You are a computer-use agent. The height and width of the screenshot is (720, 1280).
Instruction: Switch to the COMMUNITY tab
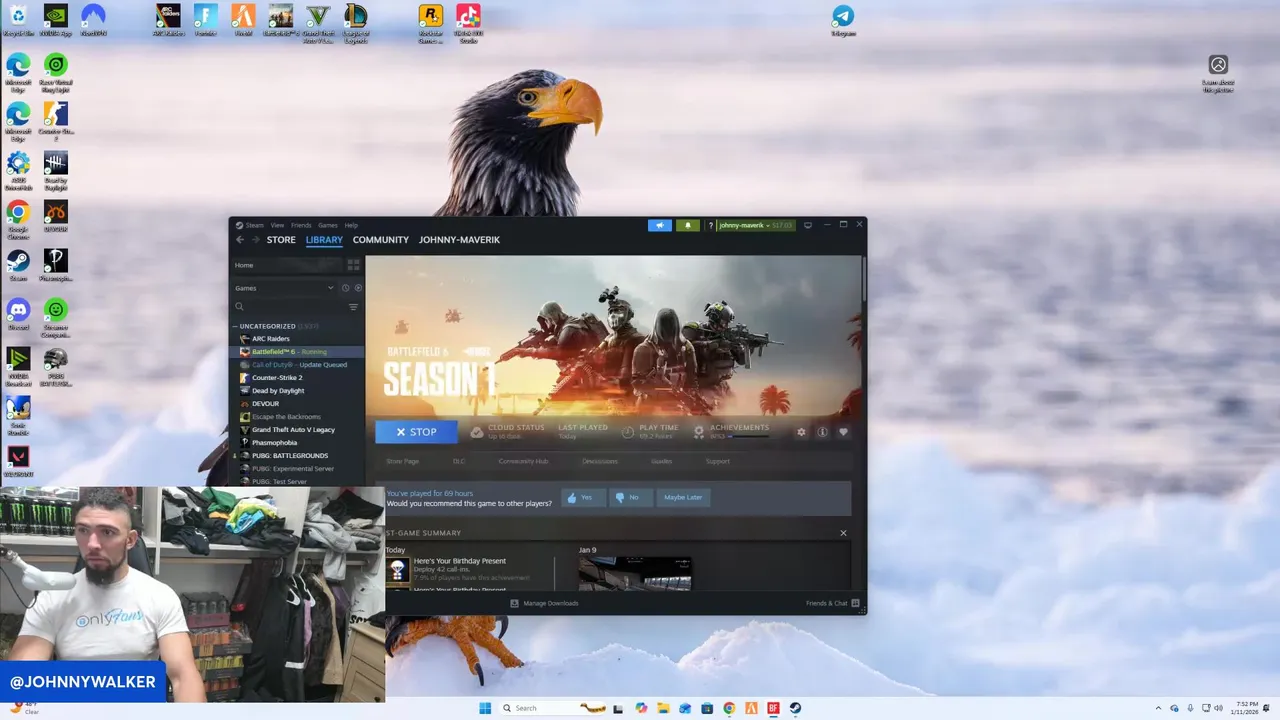(381, 240)
